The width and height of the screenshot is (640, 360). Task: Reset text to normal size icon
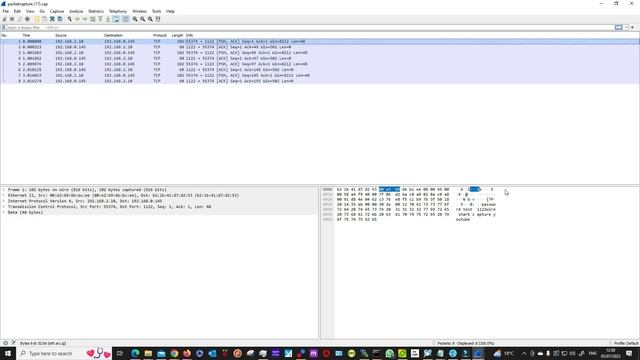tap(150, 19)
